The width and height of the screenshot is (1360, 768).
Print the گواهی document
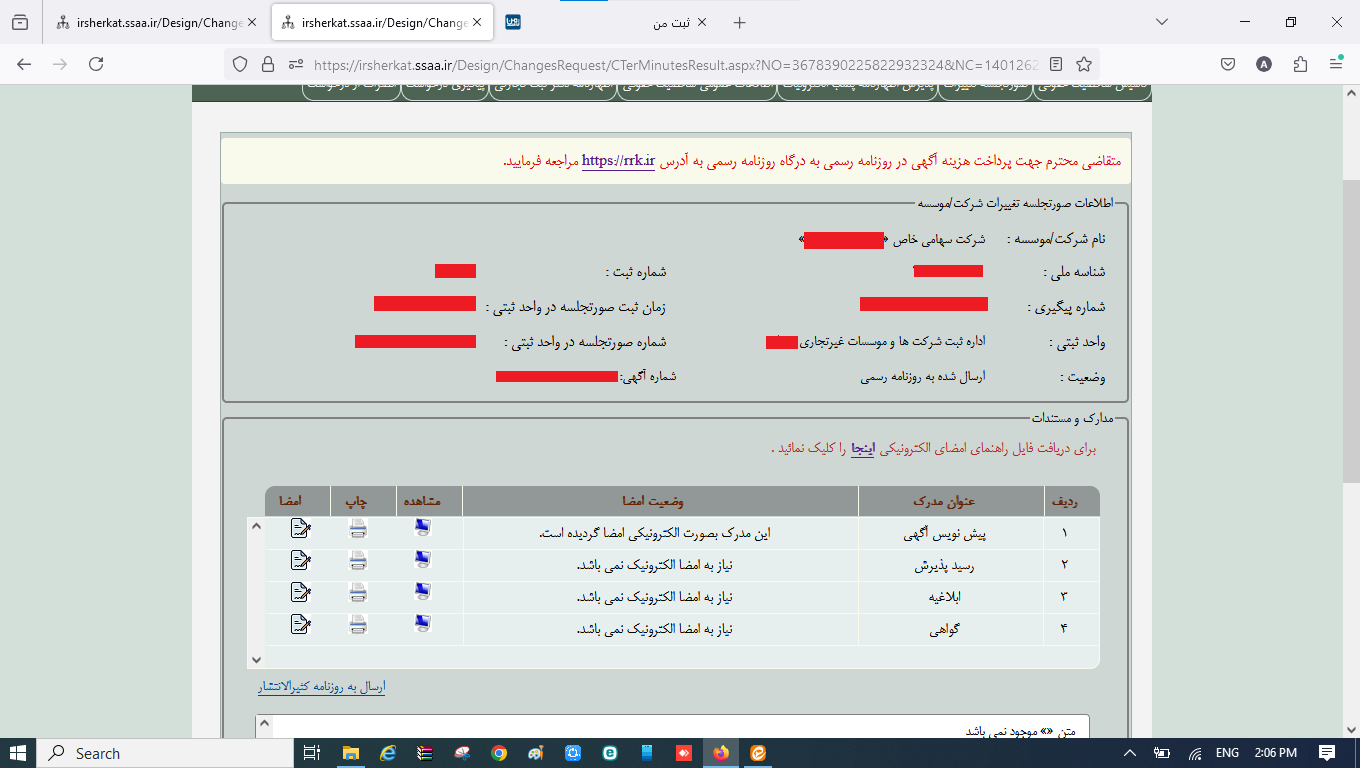(358, 625)
